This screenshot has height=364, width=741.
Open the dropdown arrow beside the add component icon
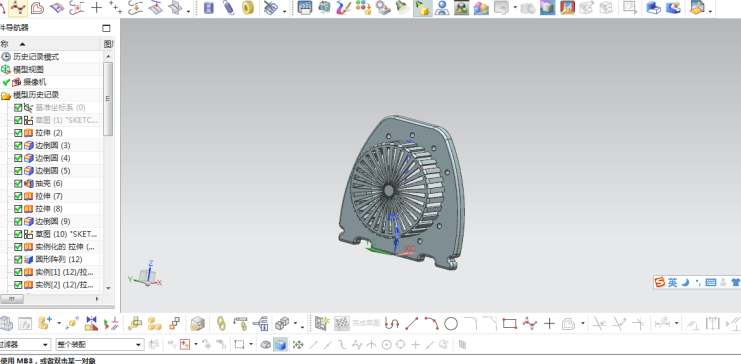[59, 324]
